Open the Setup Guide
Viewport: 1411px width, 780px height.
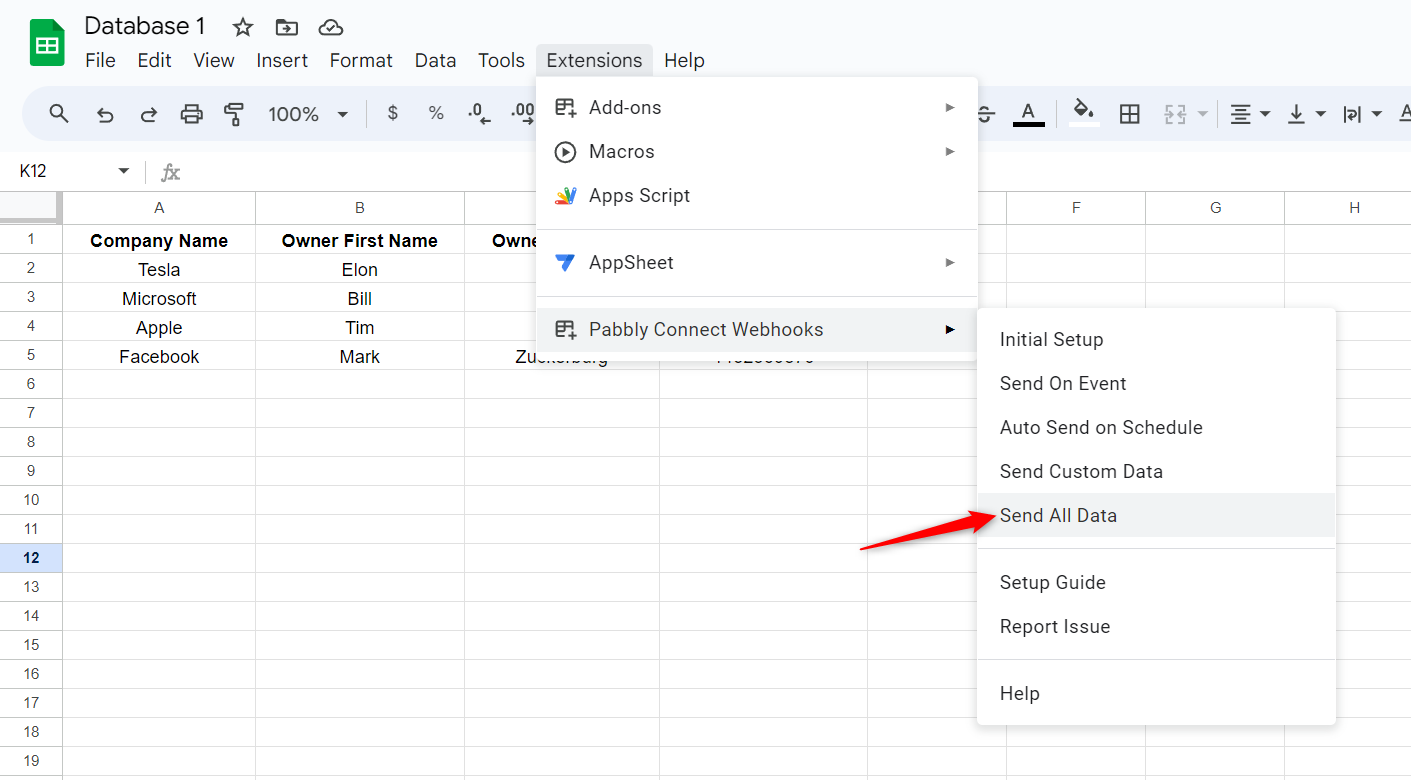[1156, 582]
